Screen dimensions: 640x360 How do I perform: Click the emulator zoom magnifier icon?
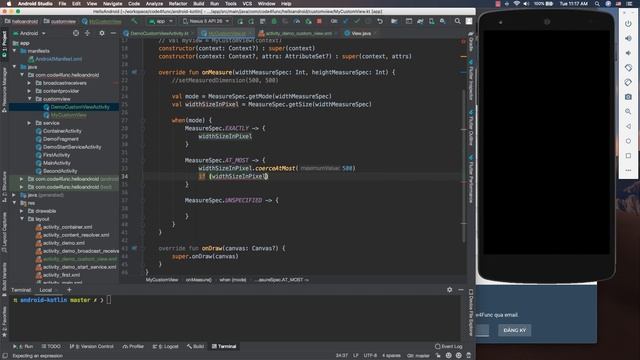(x=628, y=111)
